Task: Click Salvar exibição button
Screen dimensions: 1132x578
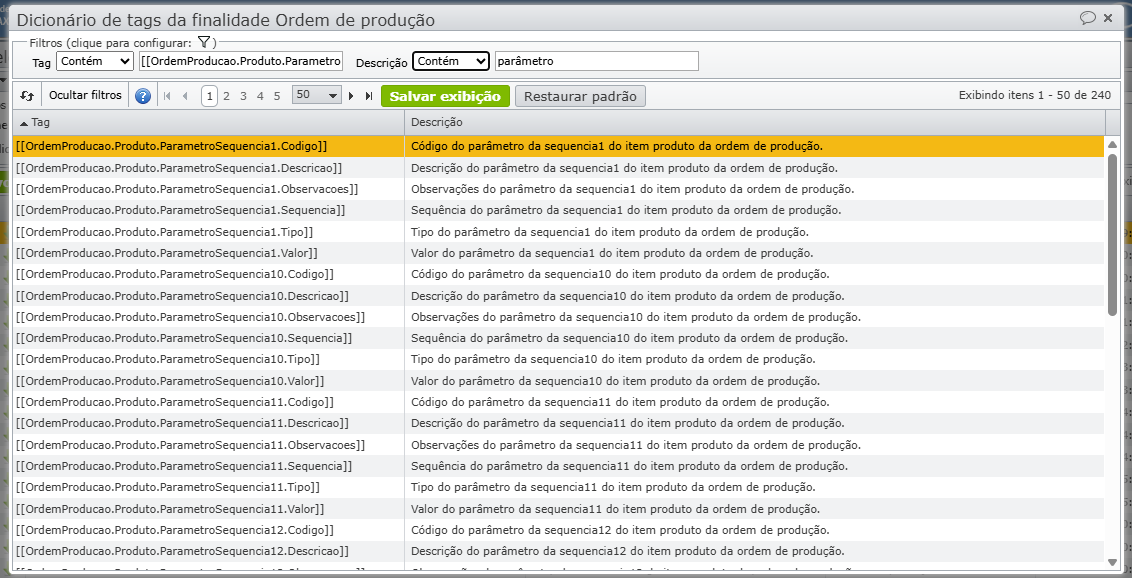Action: point(445,97)
